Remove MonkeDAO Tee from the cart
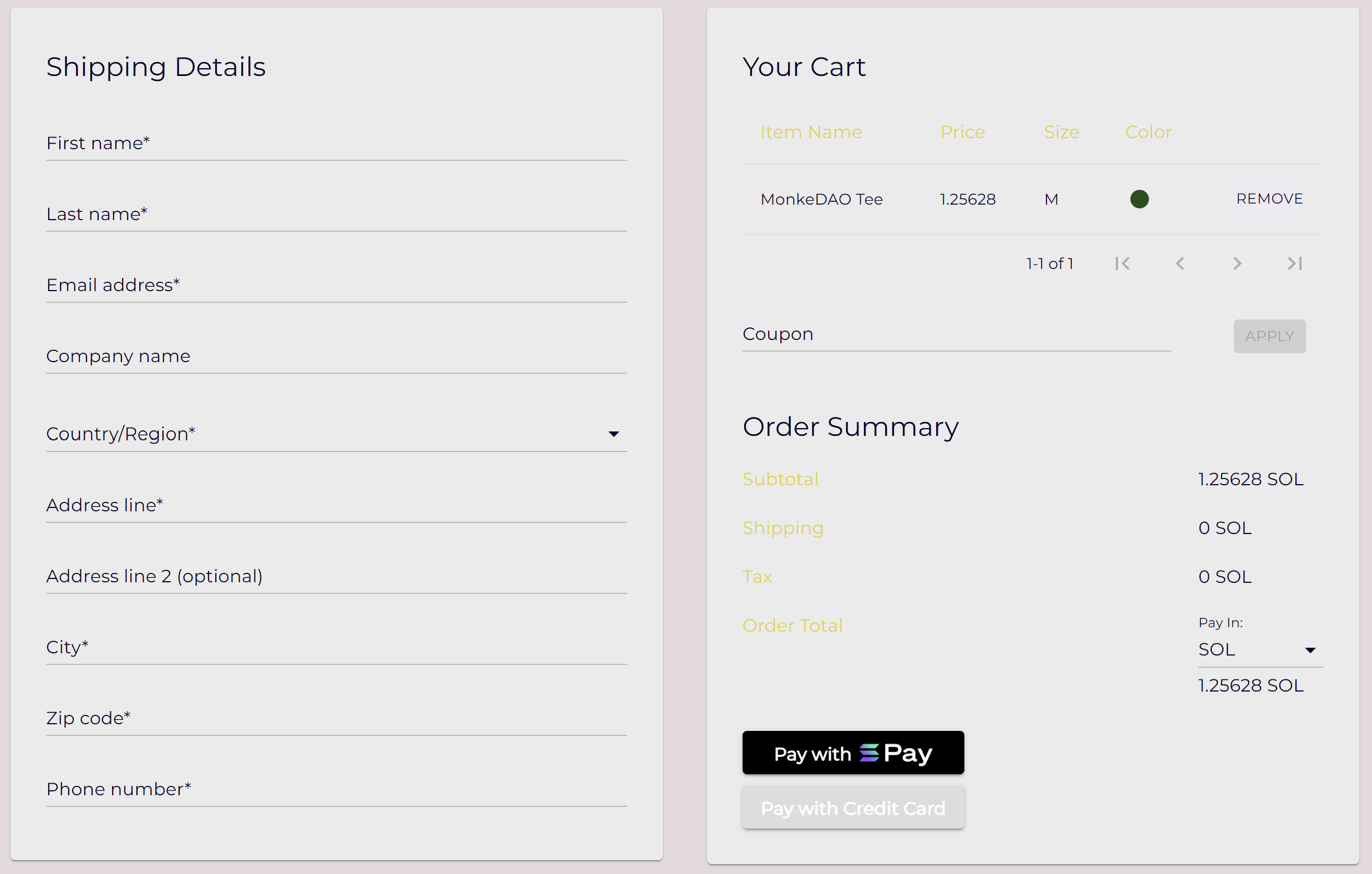Screen dimensions: 1372x874 [x=1269, y=199]
